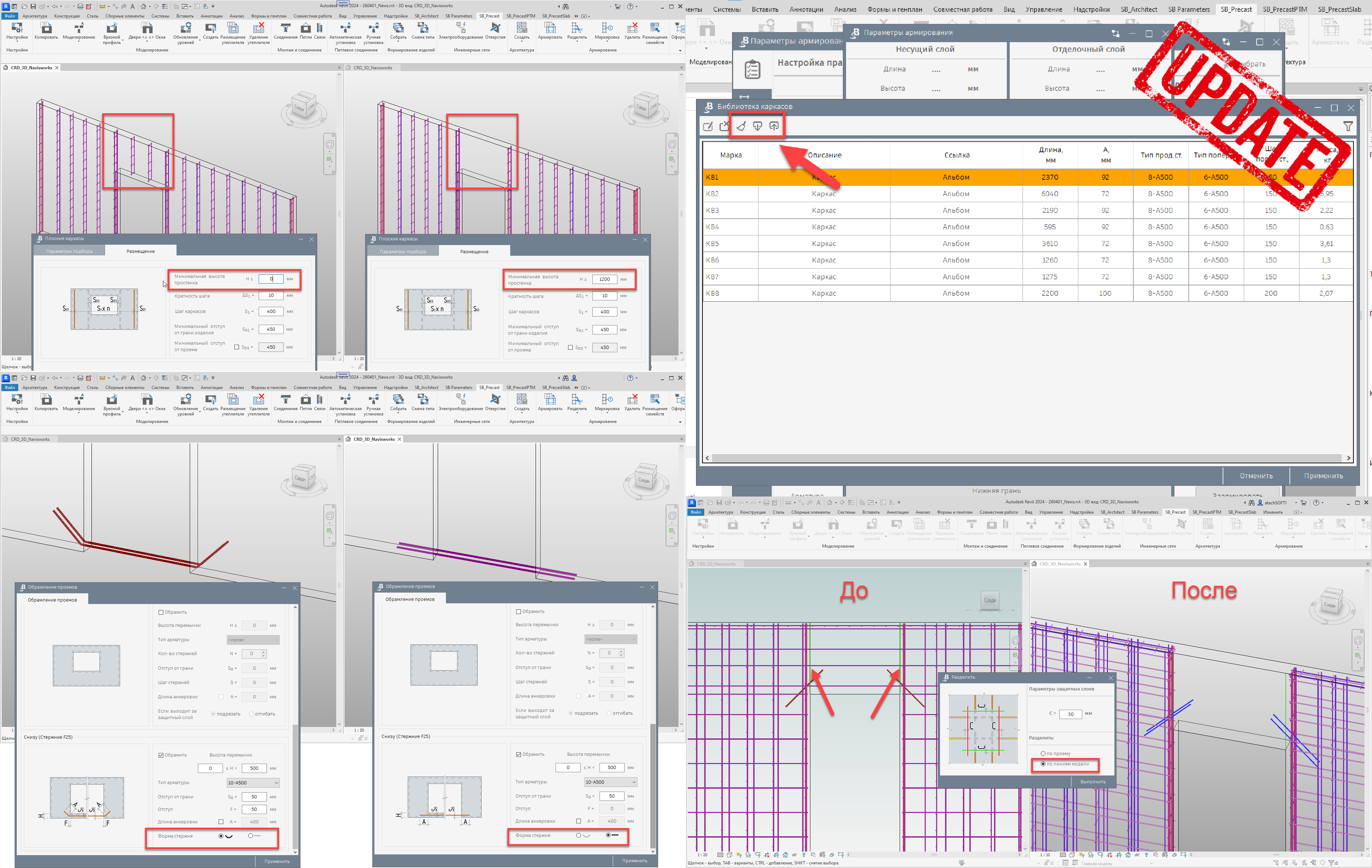Click Размещение утеплителя in top-left Revit window ribbon
Screen dimensions: 1372x868
coord(233,33)
